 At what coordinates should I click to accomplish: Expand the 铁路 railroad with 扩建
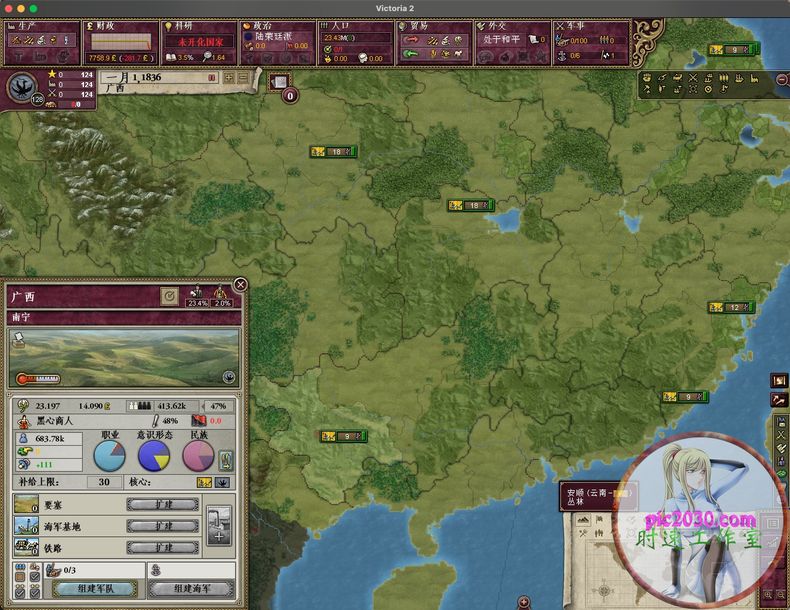[x=163, y=548]
